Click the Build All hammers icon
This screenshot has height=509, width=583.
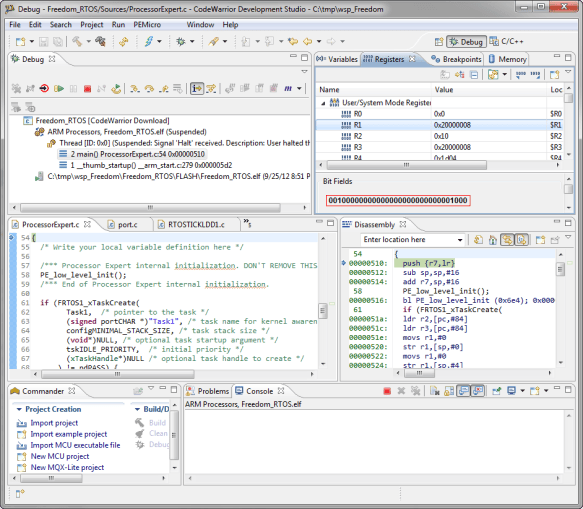100,41
